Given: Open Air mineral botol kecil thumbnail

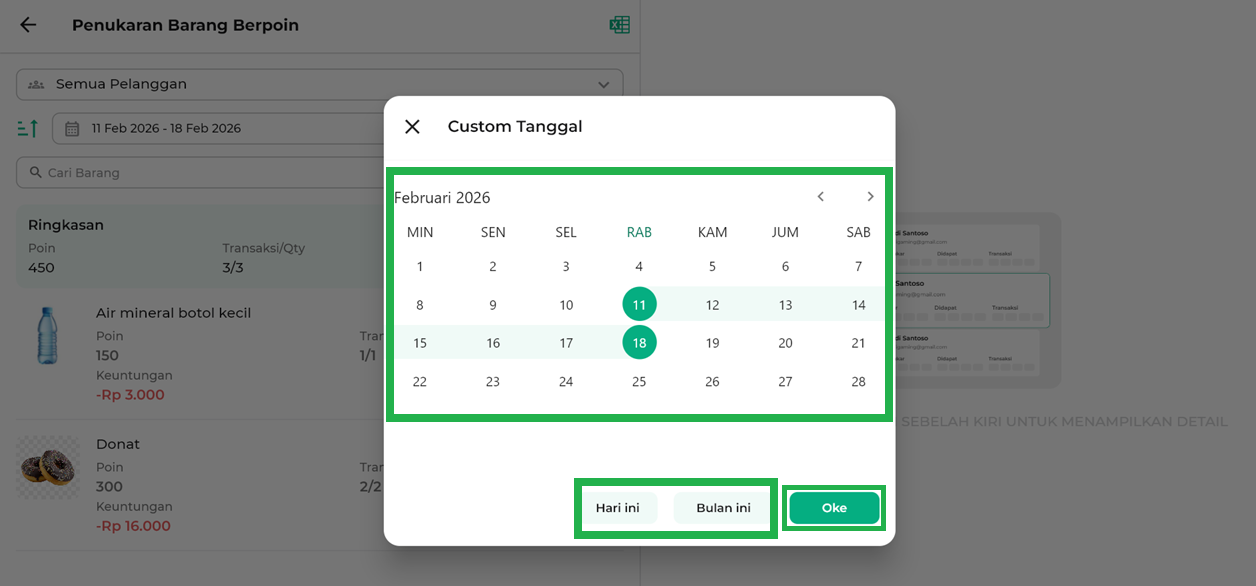Looking at the screenshot, I should [x=47, y=336].
